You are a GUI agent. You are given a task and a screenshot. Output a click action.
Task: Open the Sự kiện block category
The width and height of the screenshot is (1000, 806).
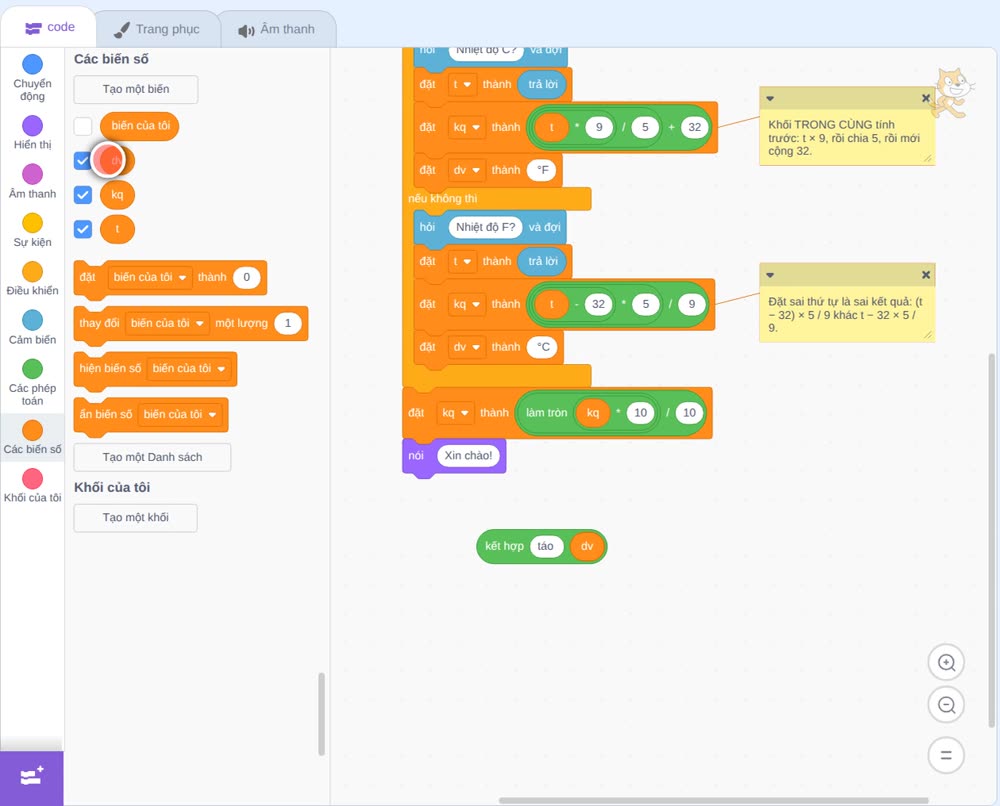pos(33,230)
